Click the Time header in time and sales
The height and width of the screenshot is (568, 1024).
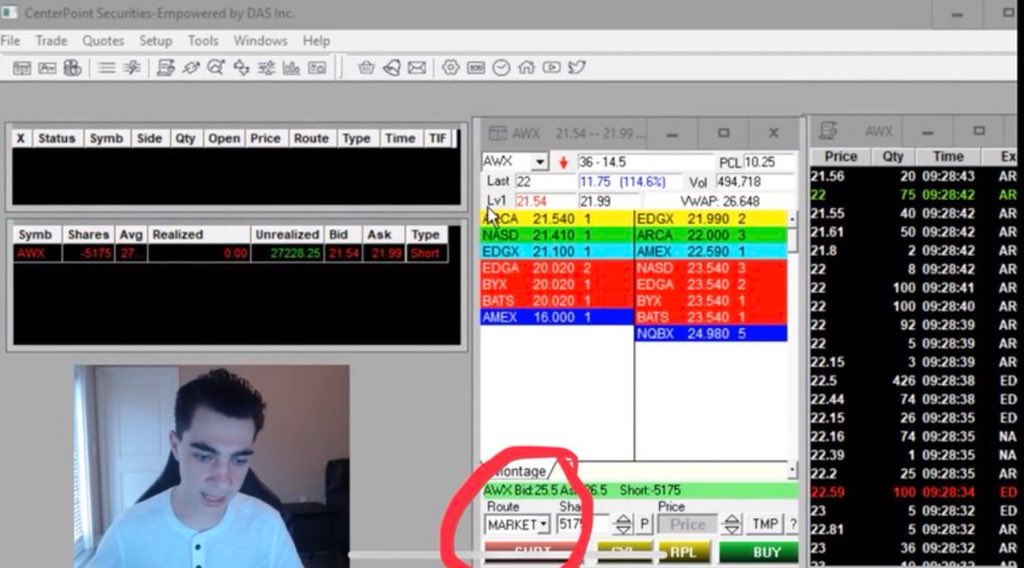(948, 157)
